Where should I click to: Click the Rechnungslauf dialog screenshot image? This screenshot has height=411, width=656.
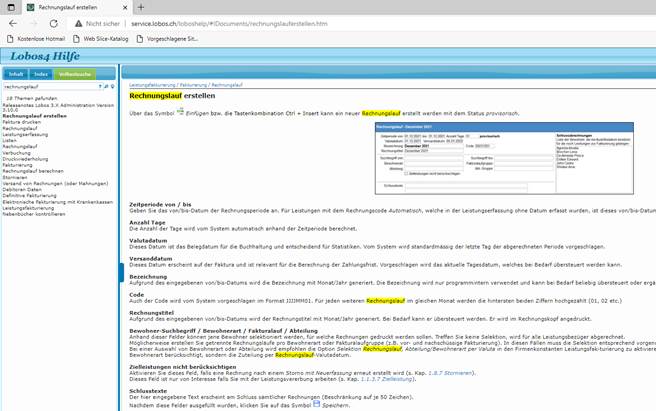pos(504,158)
